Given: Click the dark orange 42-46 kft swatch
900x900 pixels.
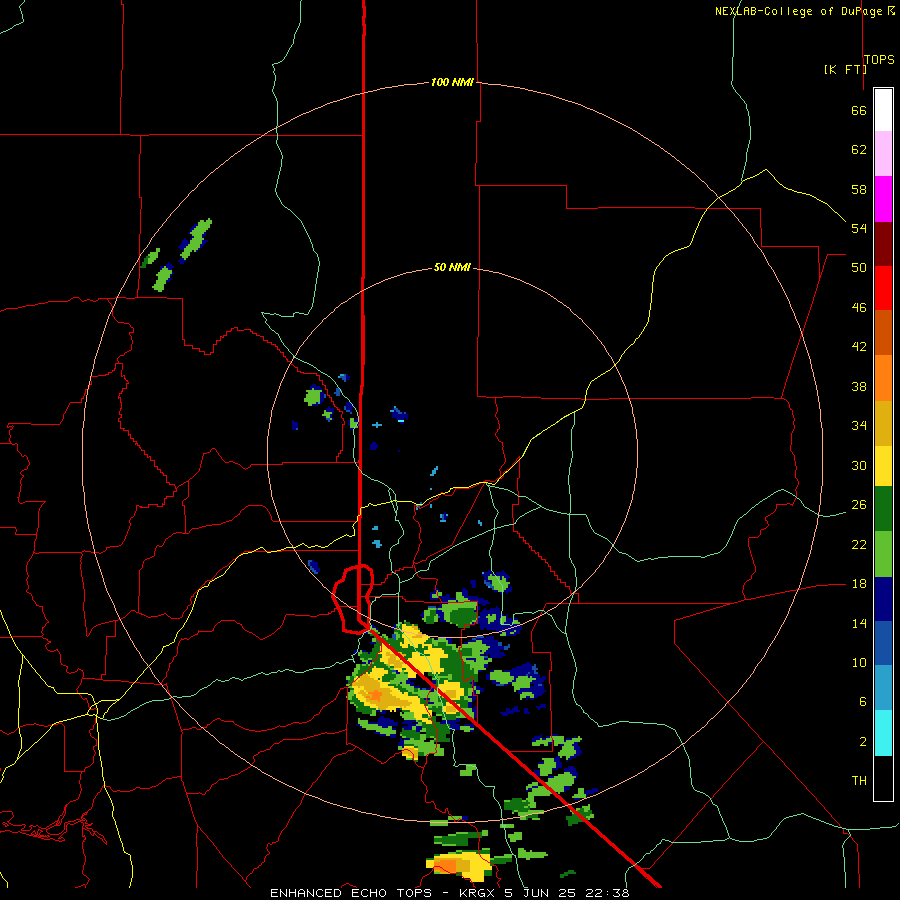Looking at the screenshot, I should point(883,332).
